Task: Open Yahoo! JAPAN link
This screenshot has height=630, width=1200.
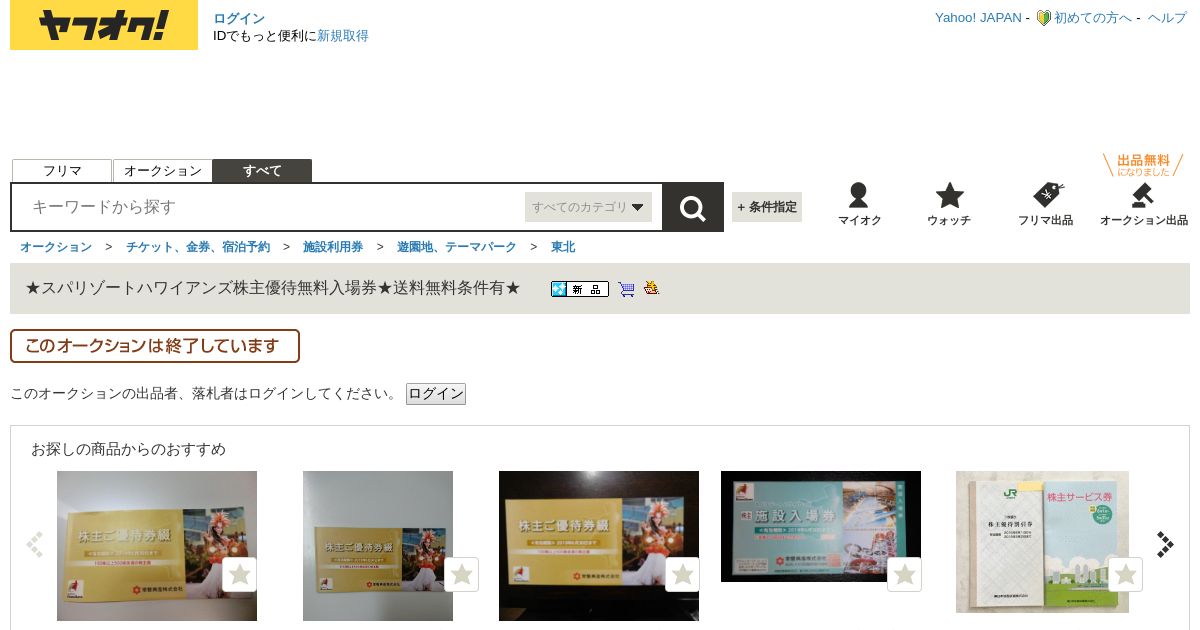Action: [978, 18]
